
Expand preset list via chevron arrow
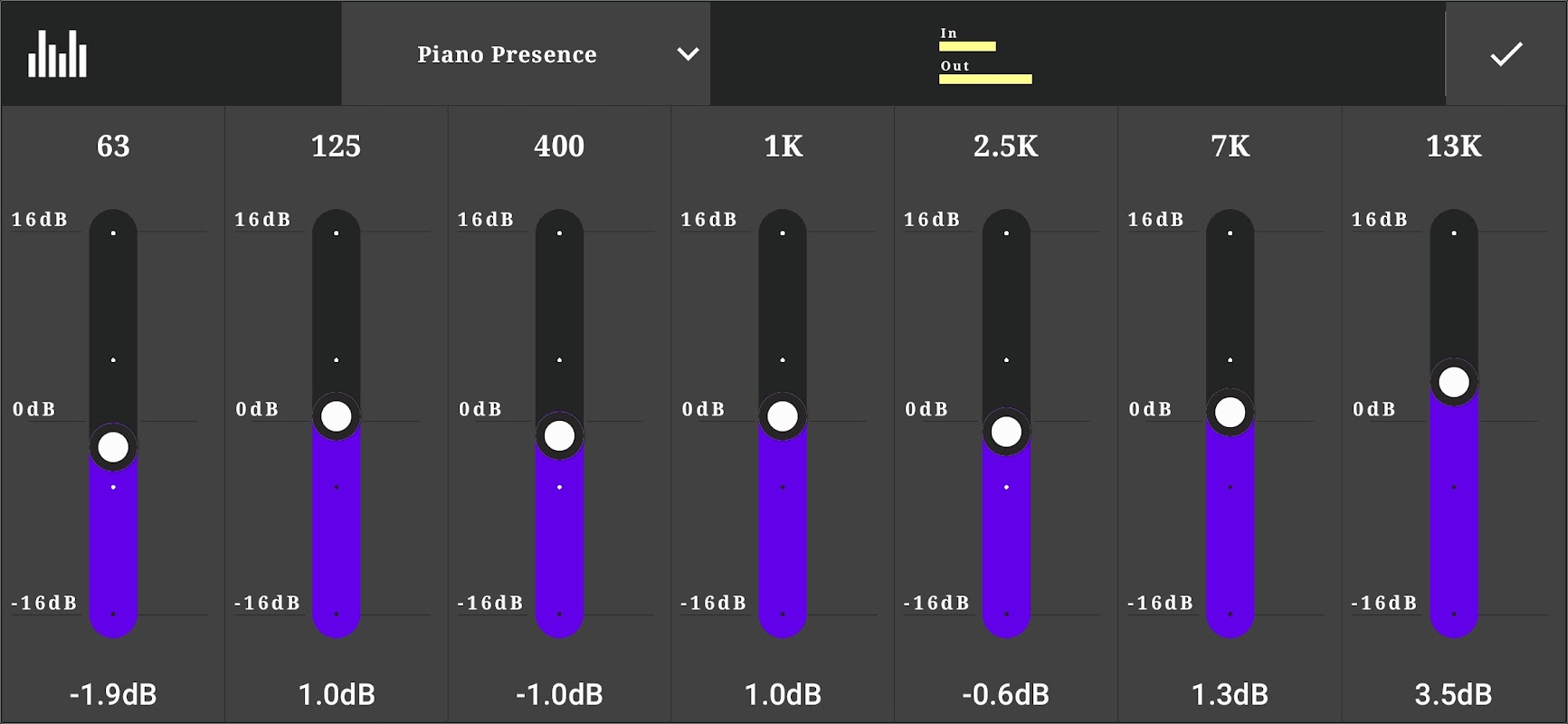tap(689, 54)
